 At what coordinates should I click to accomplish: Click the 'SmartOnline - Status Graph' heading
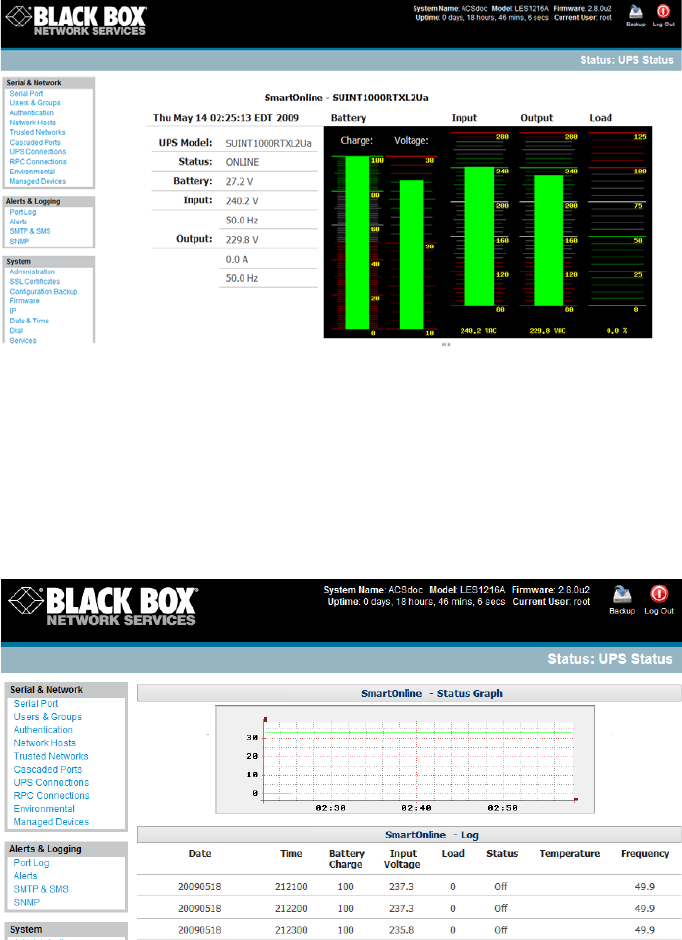coord(431,694)
